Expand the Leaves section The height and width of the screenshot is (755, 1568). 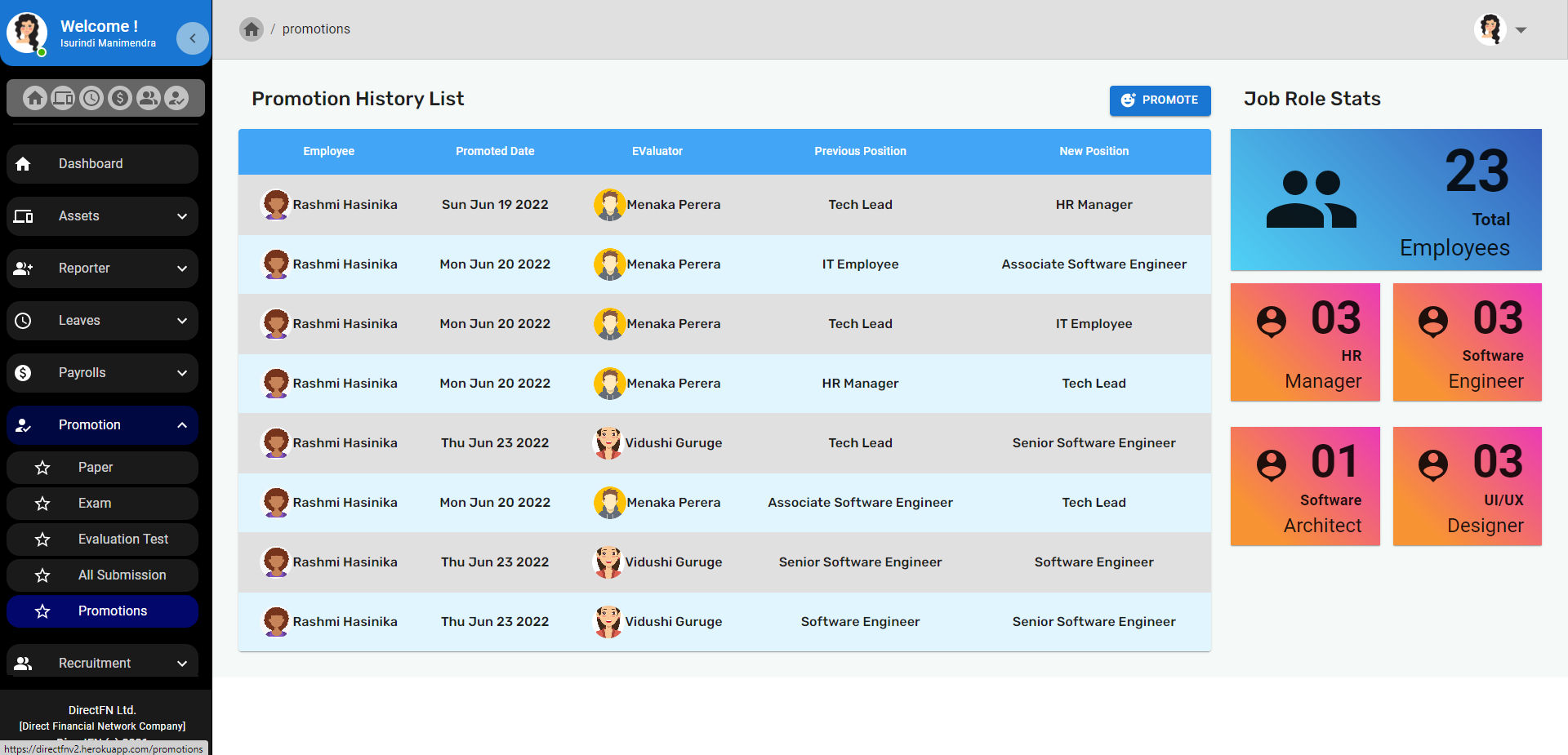pyautogui.click(x=102, y=321)
